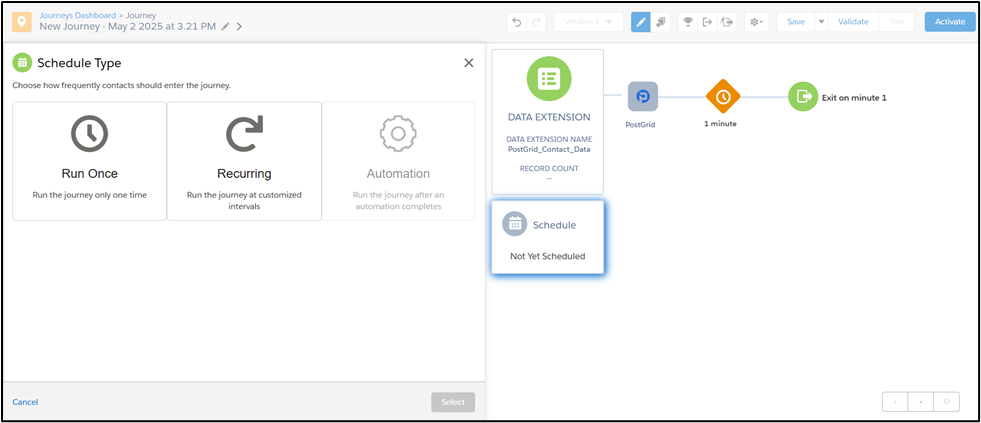The width and height of the screenshot is (981, 423).
Task: Click the Run the journey only one time text
Action: (x=89, y=195)
